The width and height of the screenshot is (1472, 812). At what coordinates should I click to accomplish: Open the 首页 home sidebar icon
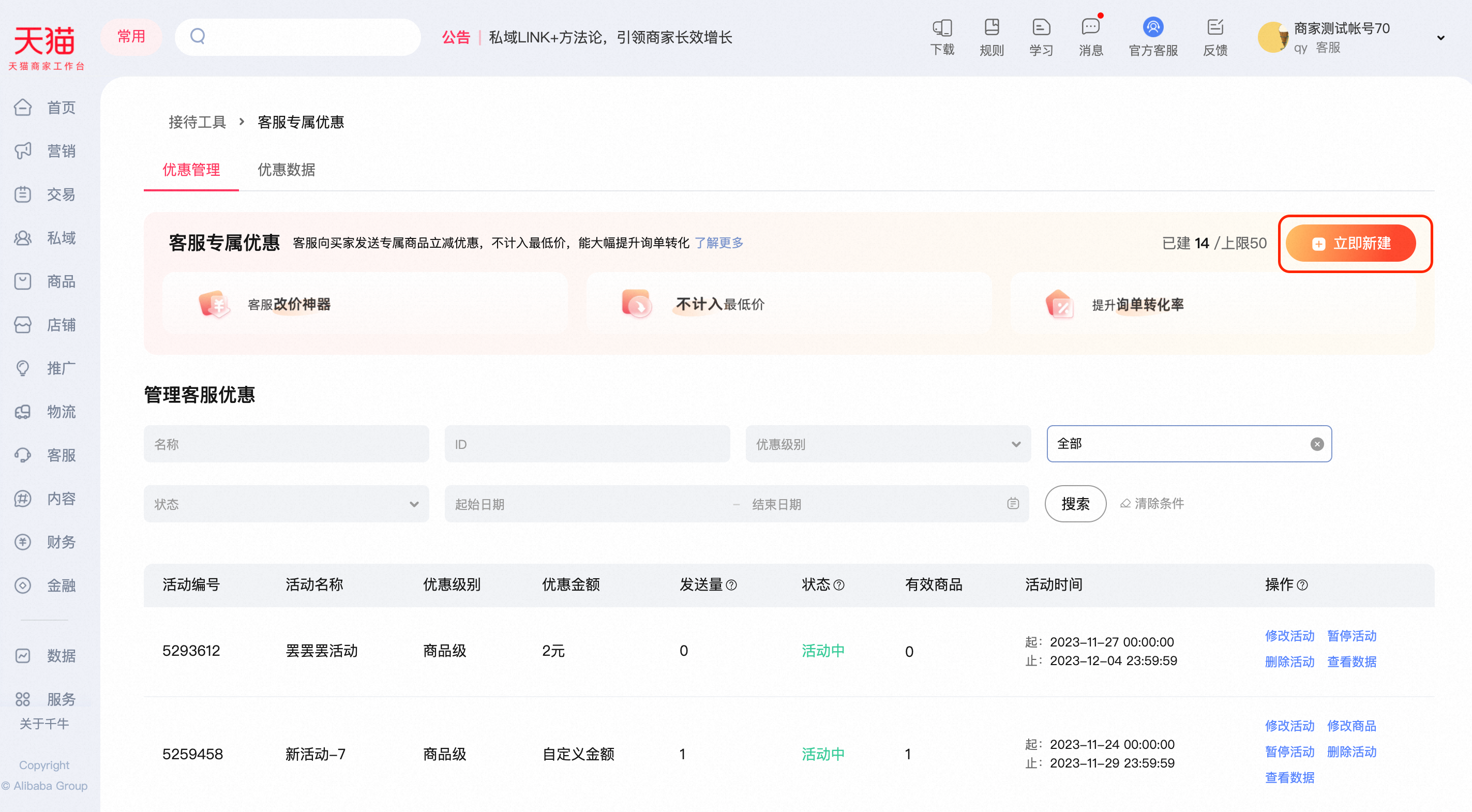(23, 108)
